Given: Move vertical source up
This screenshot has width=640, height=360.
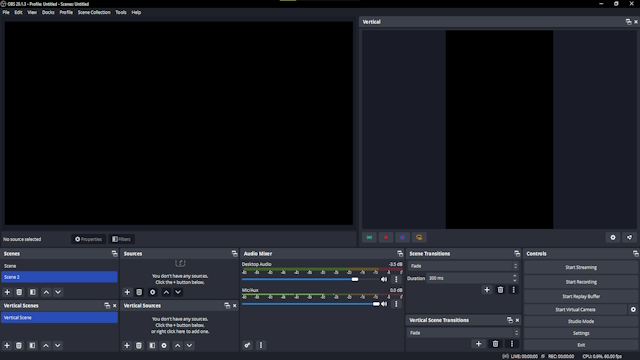Looking at the screenshot, I should (x=178, y=346).
